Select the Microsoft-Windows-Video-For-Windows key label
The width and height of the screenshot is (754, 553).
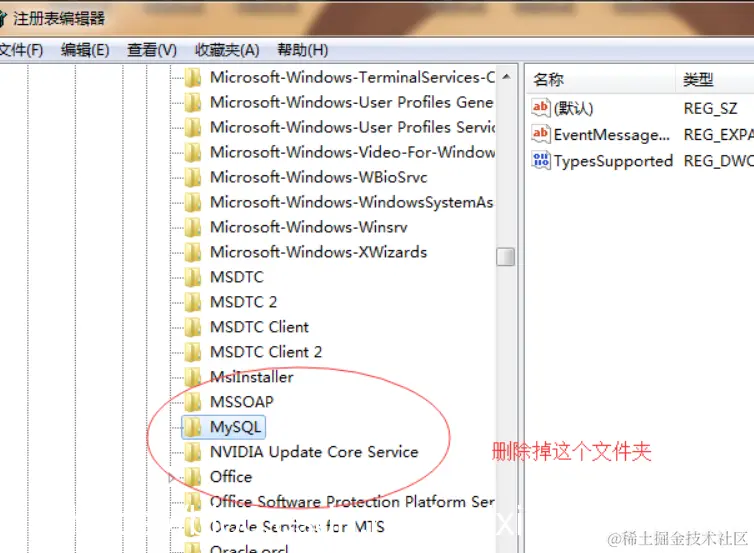(x=352, y=152)
